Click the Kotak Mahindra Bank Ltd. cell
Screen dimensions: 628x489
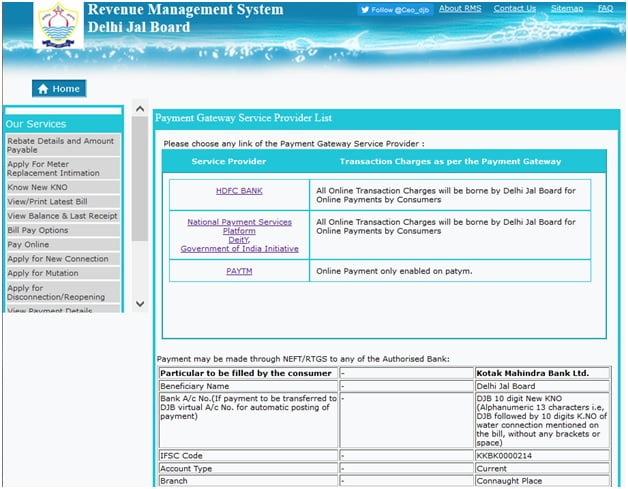[x=542, y=373]
